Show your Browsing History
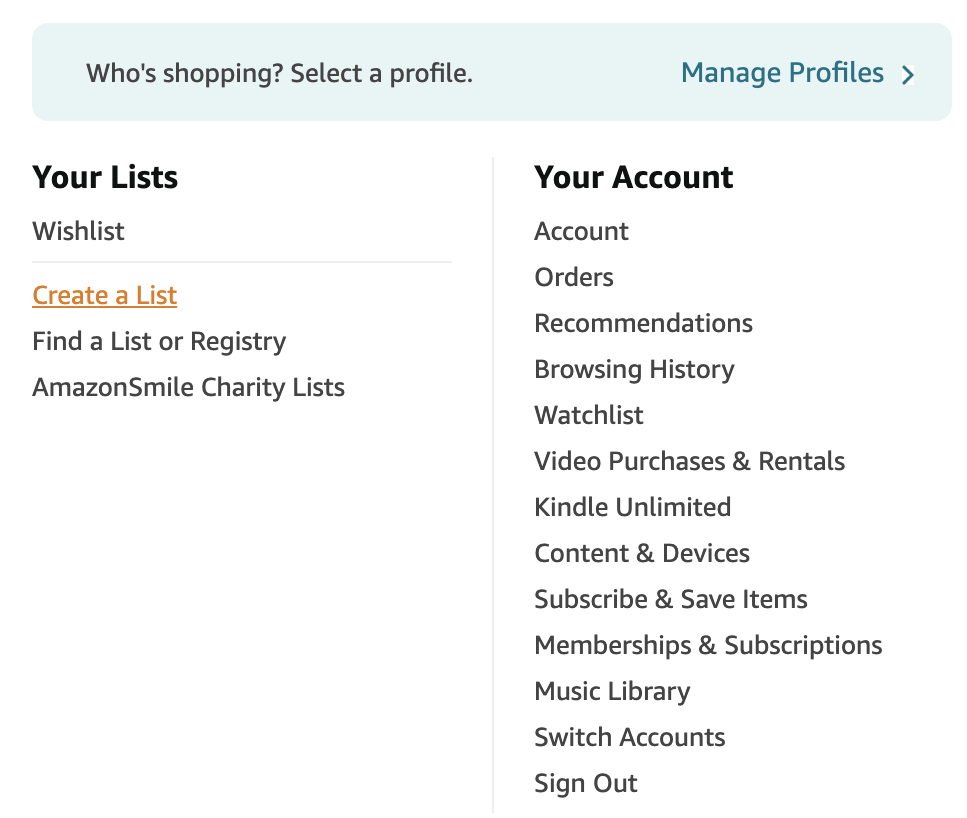967x818 pixels. click(x=634, y=369)
